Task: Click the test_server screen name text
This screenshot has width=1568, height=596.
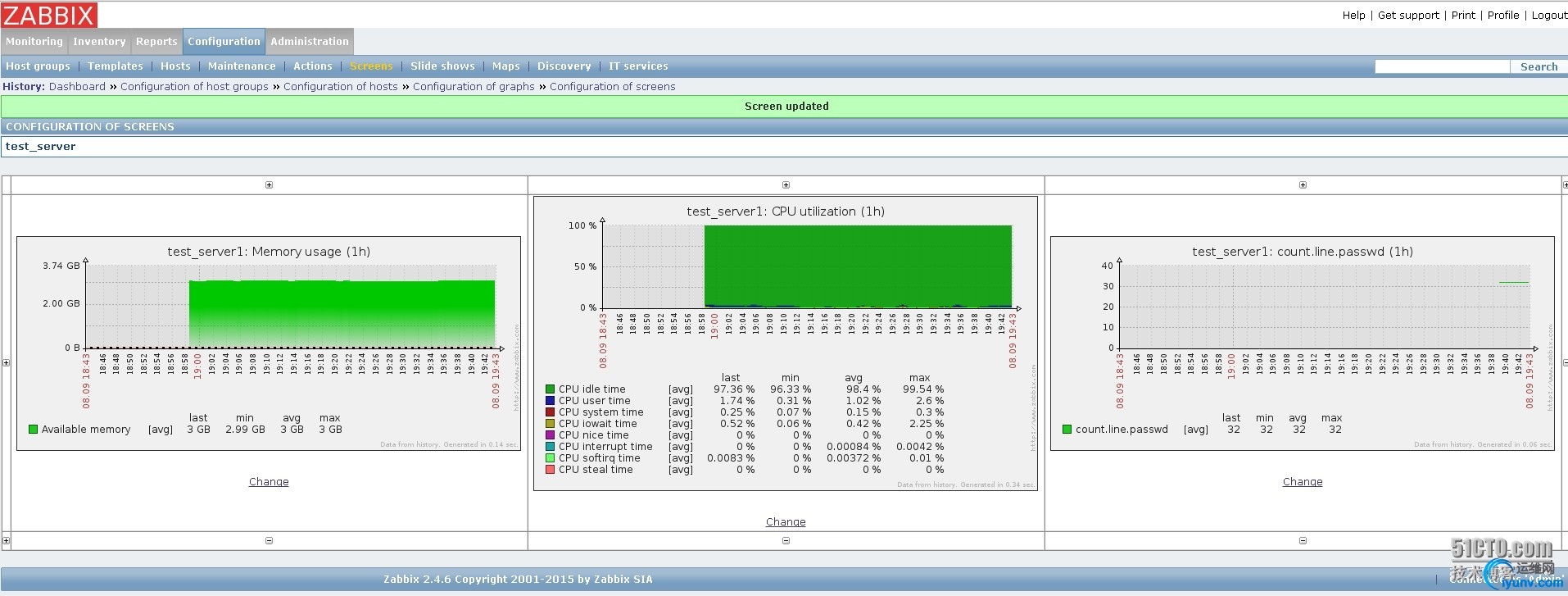Action: coord(40,147)
